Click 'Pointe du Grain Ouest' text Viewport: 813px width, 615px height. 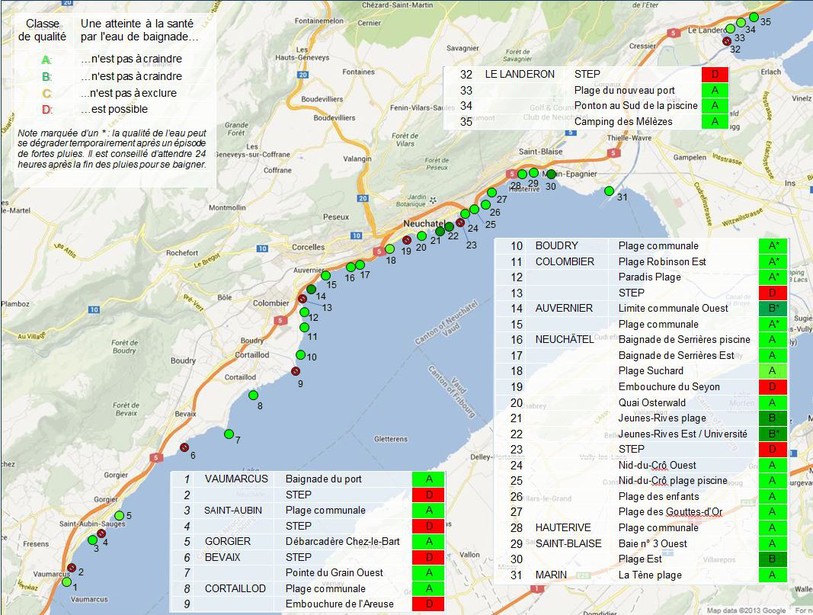[x=334, y=572]
